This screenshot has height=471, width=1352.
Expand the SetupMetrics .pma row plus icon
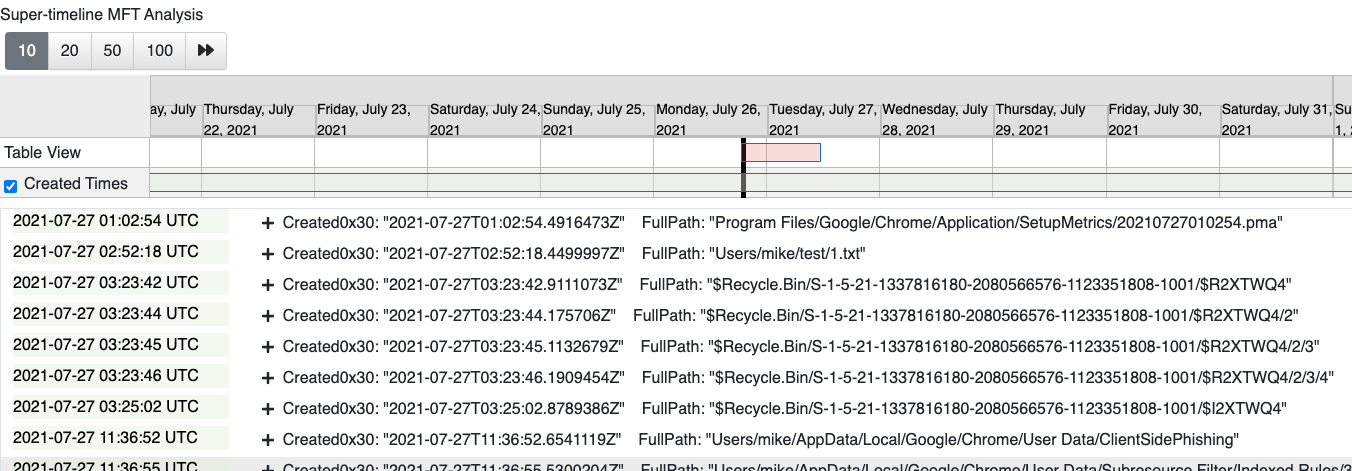tap(267, 222)
